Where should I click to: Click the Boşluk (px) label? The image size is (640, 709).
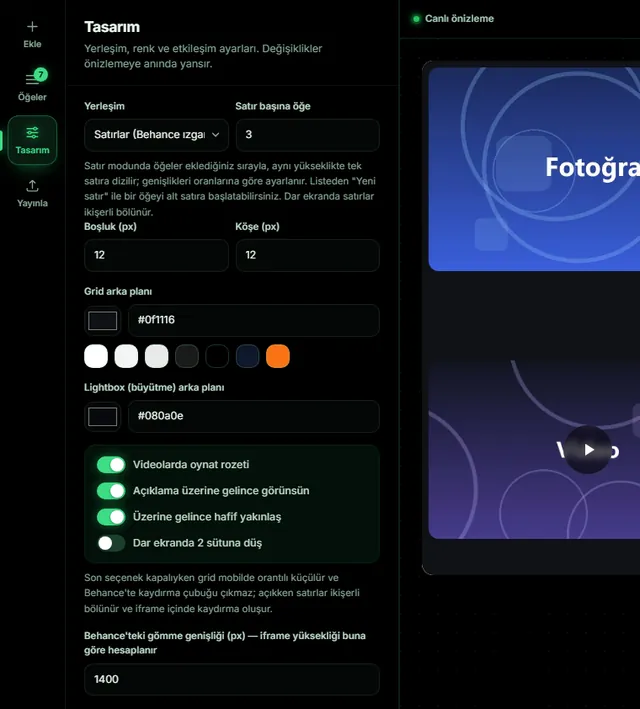click(x=110, y=227)
